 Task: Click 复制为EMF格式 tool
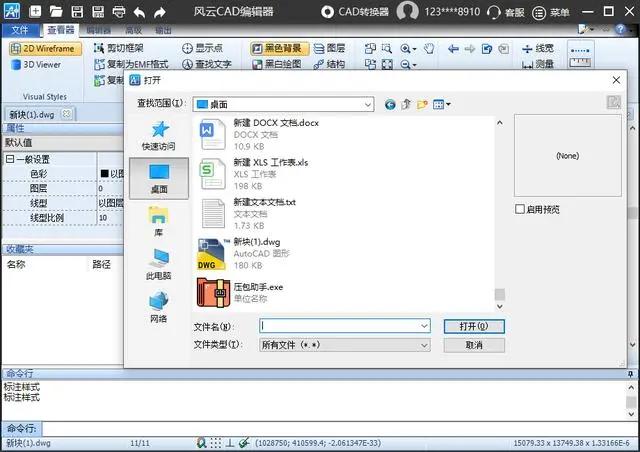[x=131, y=64]
